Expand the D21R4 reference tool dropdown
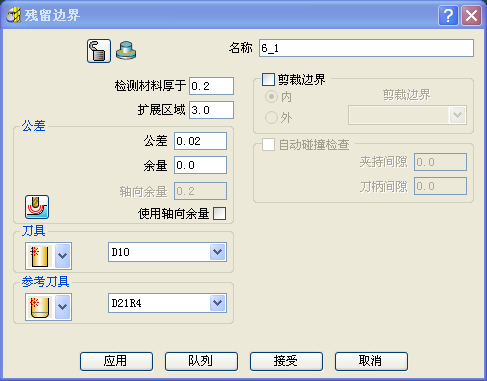487x381 pixels. [218, 303]
